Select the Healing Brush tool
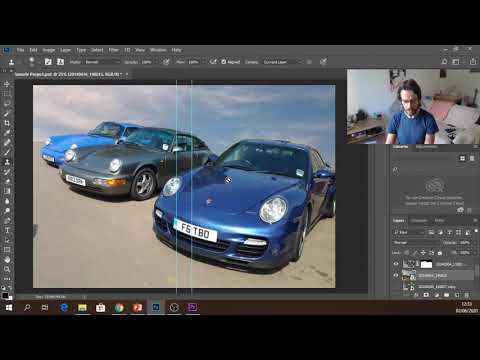This screenshot has height=360, width=480. (x=7, y=142)
